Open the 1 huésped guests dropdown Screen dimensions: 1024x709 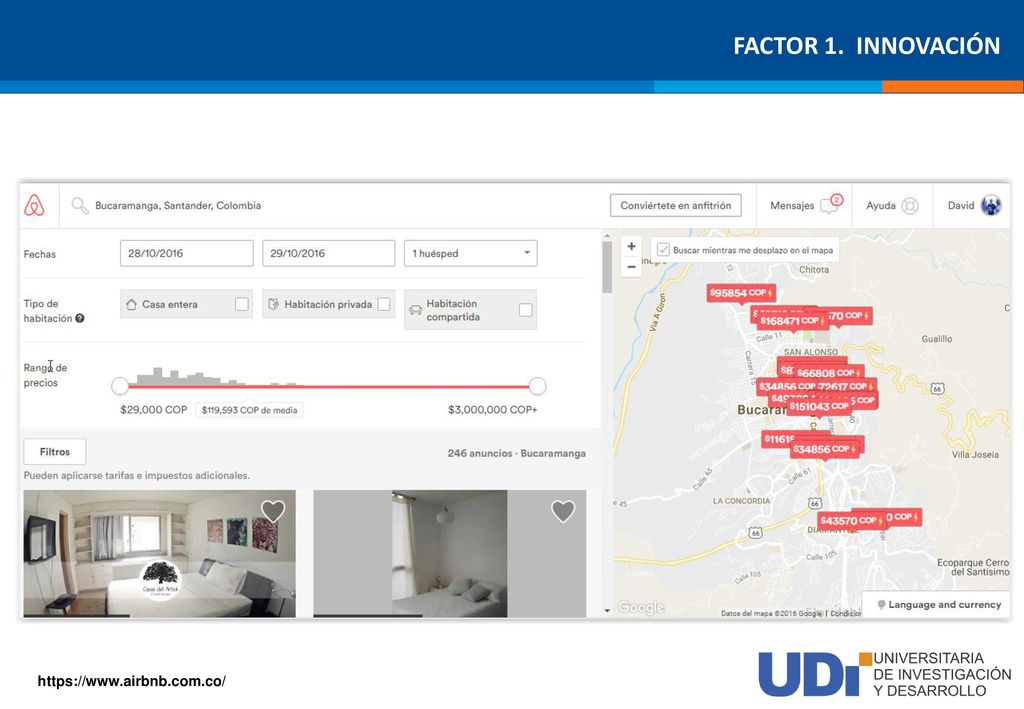[x=471, y=253]
